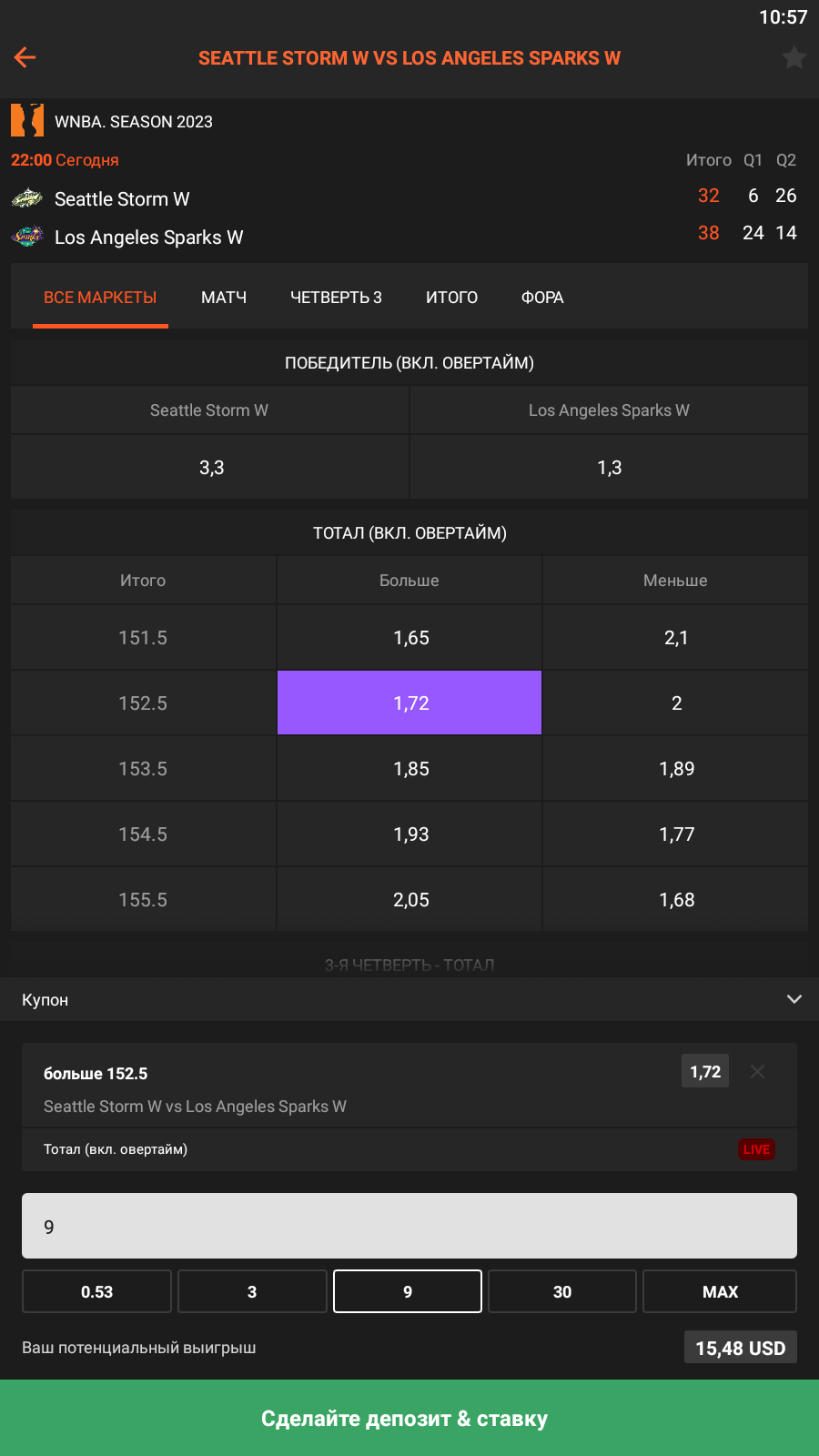Viewport: 819px width, 1456px height.
Task: Add match to favorites with star
Action: tap(794, 57)
